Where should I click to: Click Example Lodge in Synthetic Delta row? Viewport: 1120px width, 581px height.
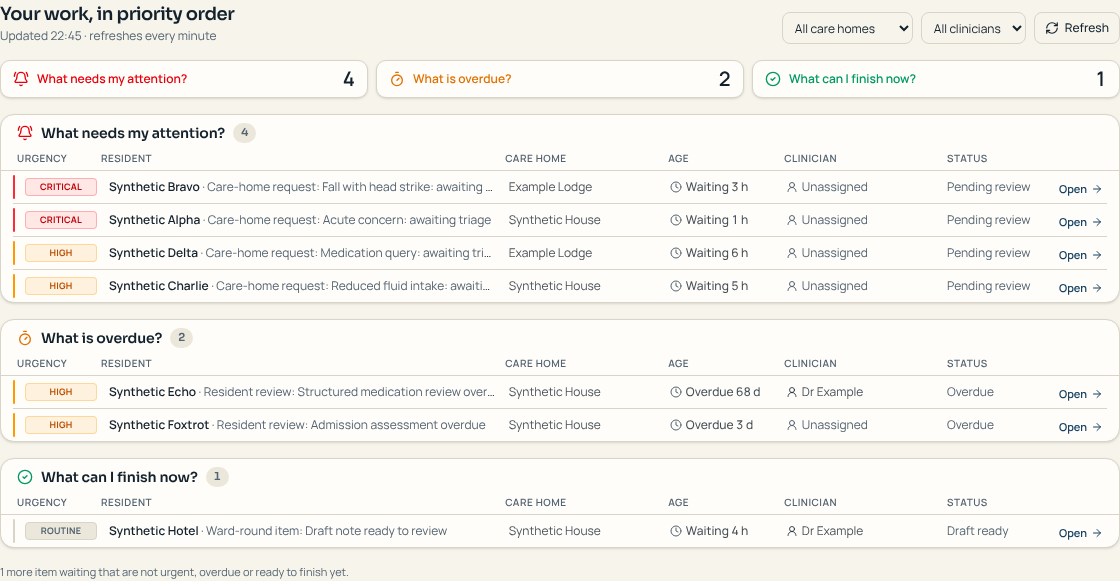click(550, 253)
